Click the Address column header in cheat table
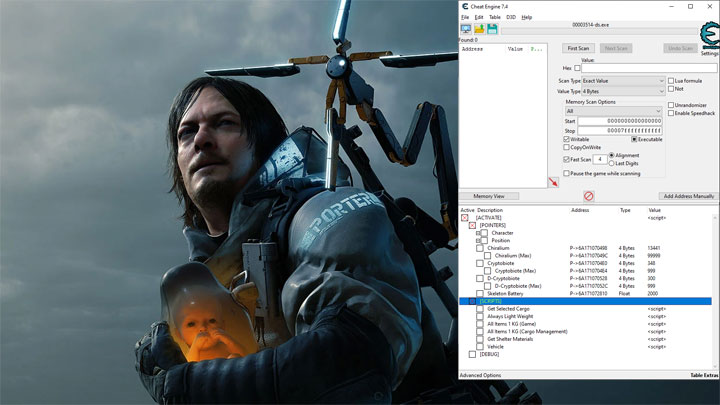 [x=580, y=210]
